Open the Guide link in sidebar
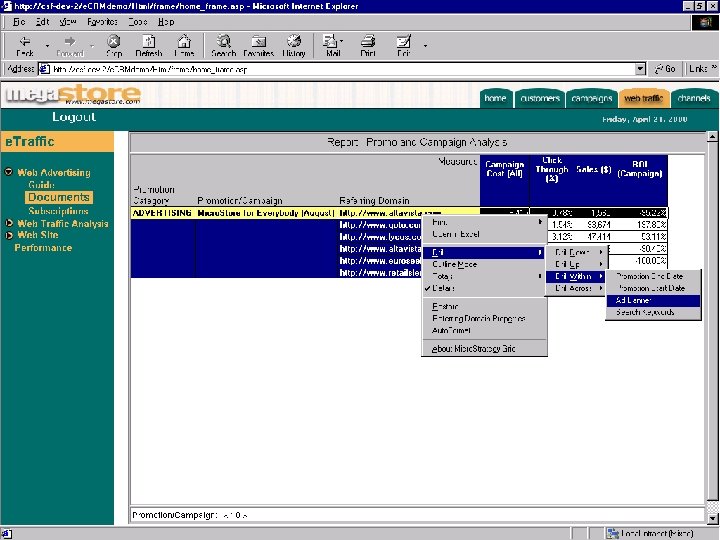The width and height of the screenshot is (720, 540). [41, 185]
